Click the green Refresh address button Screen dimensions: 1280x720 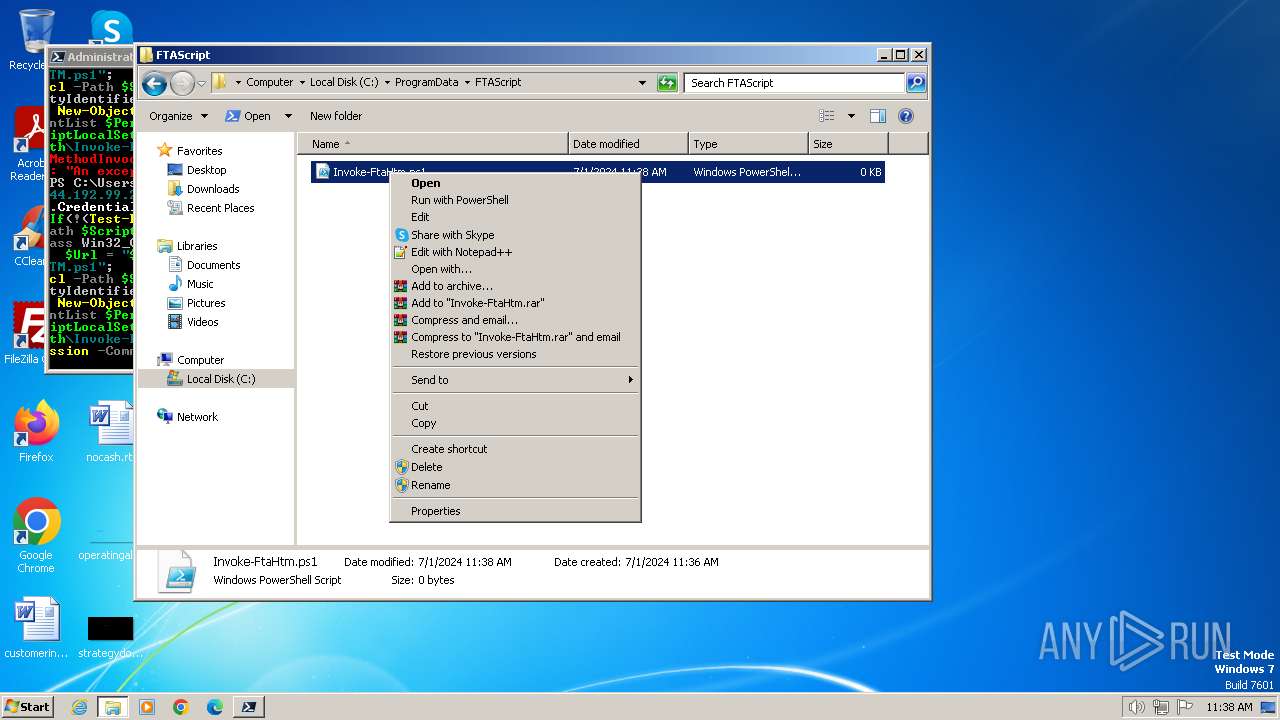click(667, 83)
